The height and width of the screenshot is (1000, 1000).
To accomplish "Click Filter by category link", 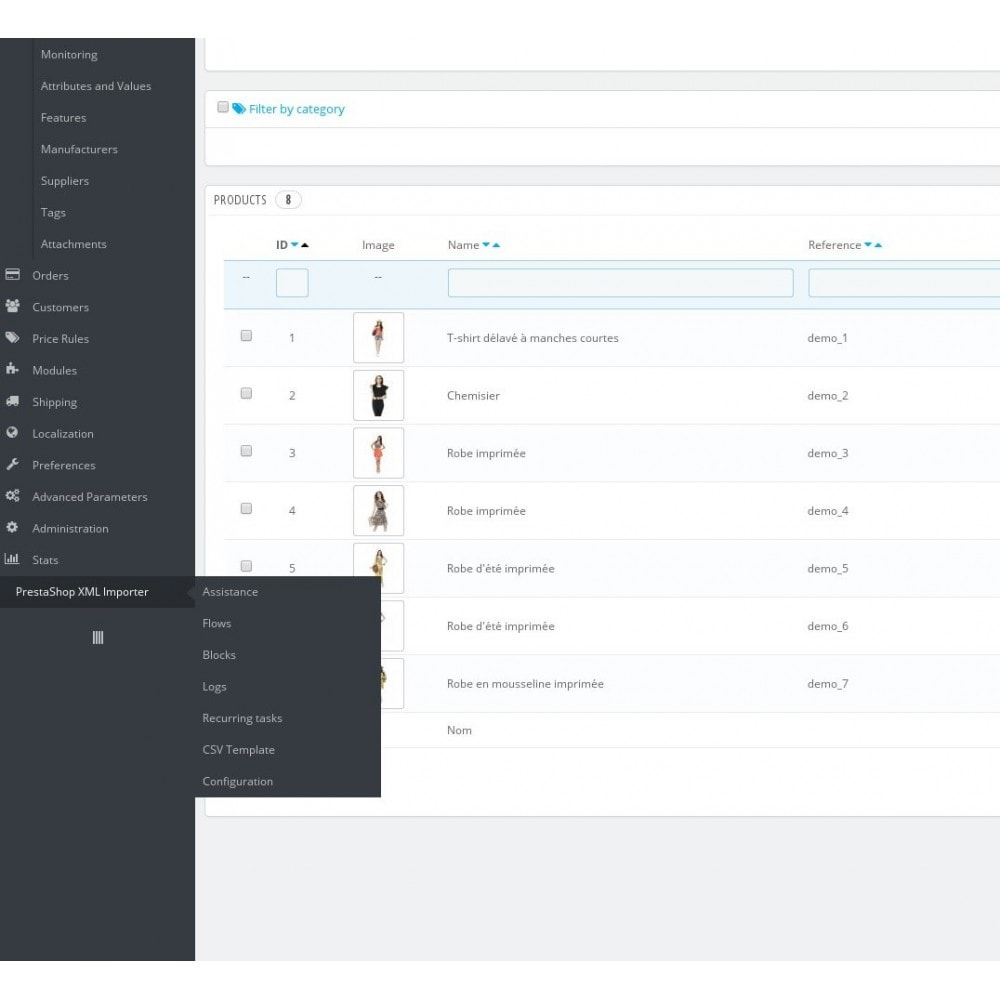I will (x=297, y=109).
